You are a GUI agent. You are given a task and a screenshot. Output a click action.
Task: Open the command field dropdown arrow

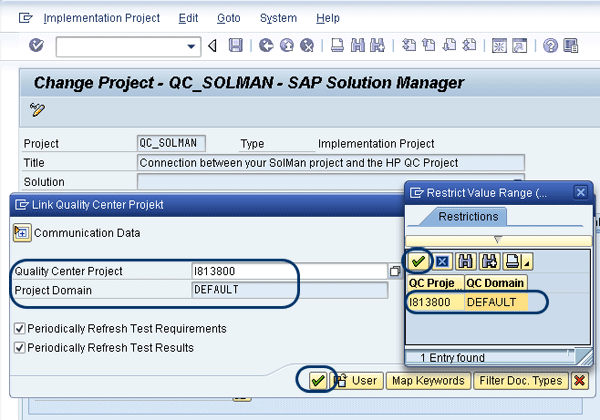coord(191,47)
